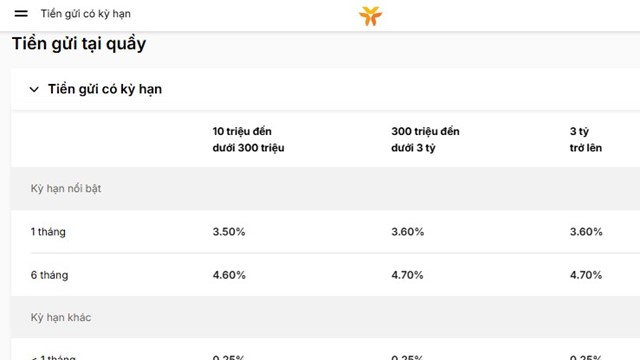The height and width of the screenshot is (360, 640).
Task: Click the 3.50% rate for 1 tháng
Action: click(229, 232)
